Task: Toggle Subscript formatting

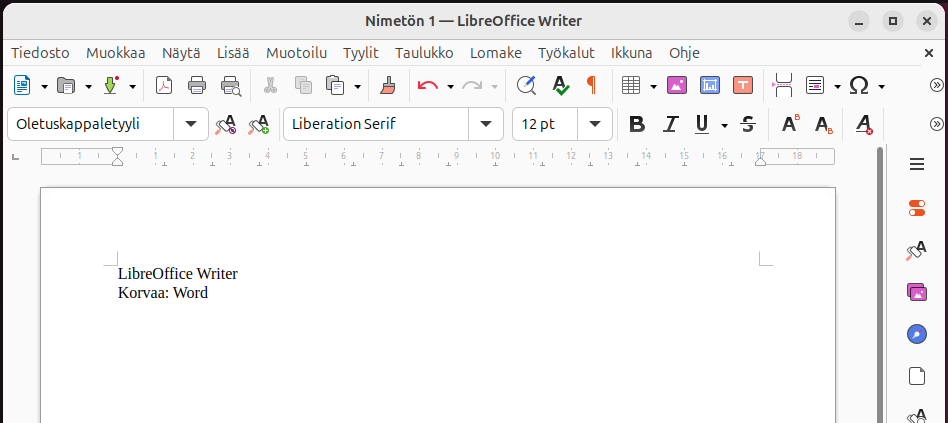Action: (x=823, y=124)
